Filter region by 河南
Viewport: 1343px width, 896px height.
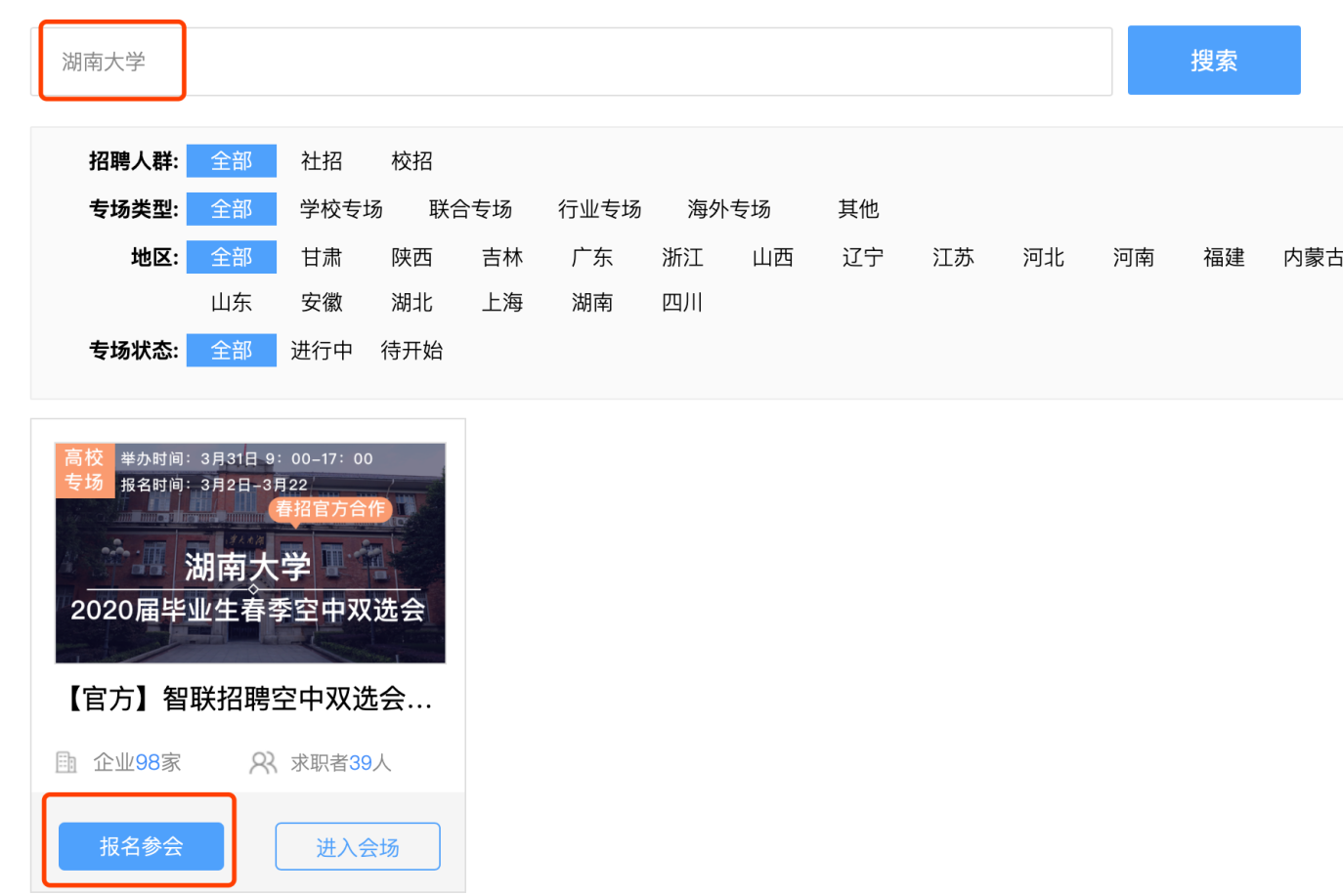pos(1134,257)
